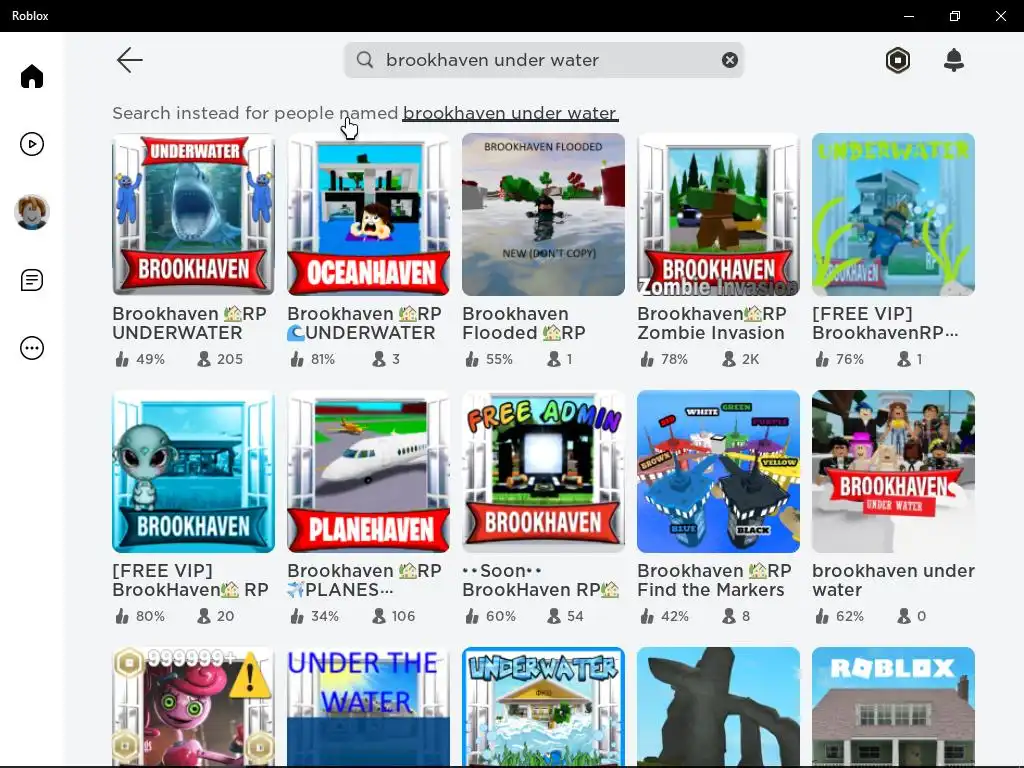Click title 'Brookhaven RP PLANES'
1024x768 pixels.
coord(364,580)
